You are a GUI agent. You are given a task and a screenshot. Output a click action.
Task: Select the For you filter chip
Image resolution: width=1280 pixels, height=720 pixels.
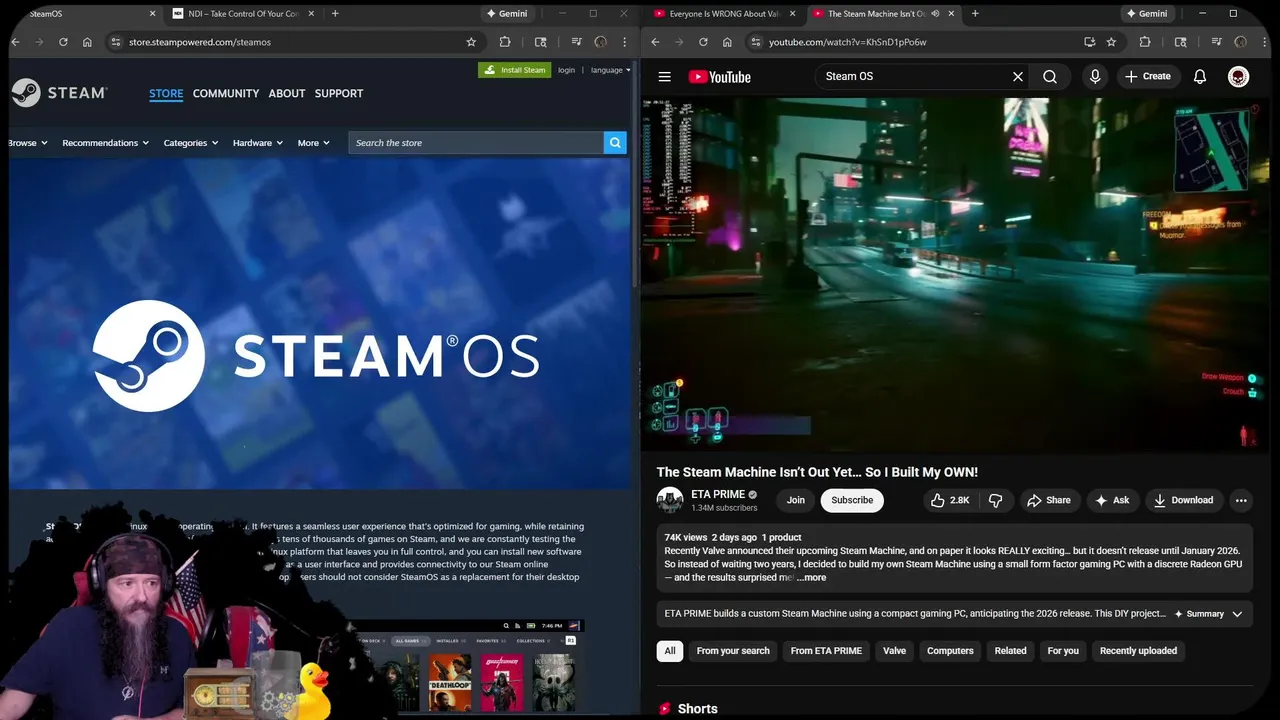point(1063,651)
